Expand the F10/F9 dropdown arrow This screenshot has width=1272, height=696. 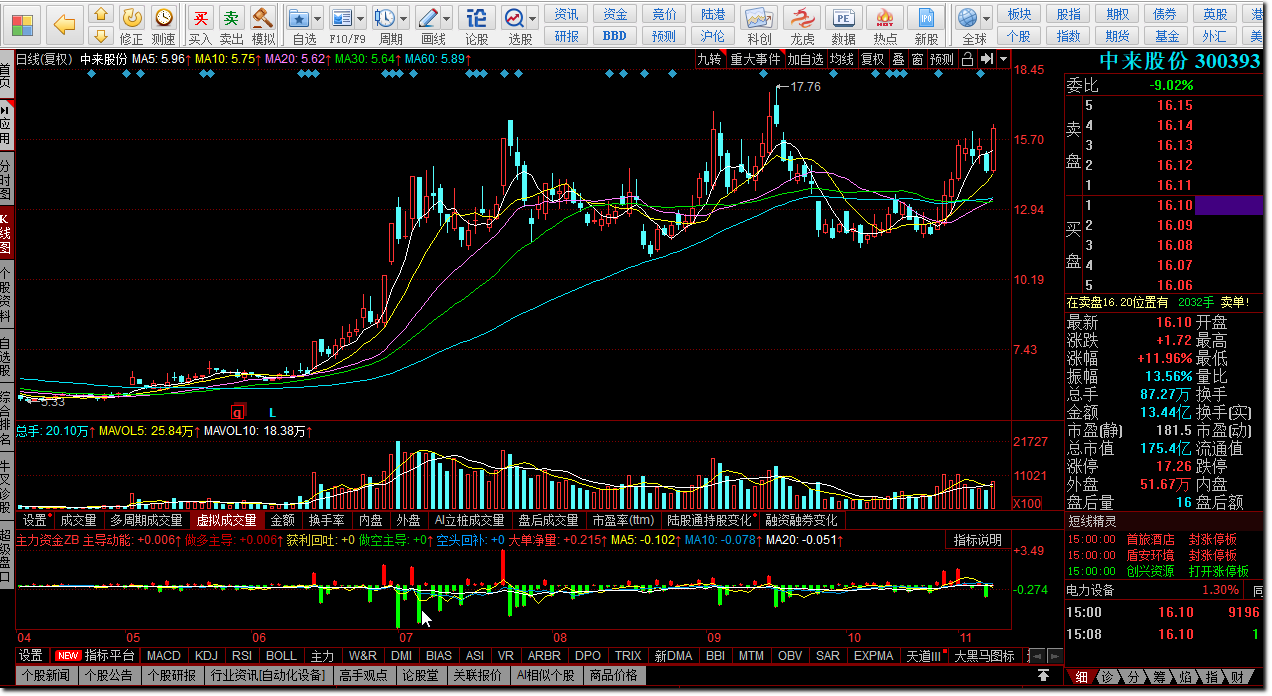coord(361,19)
